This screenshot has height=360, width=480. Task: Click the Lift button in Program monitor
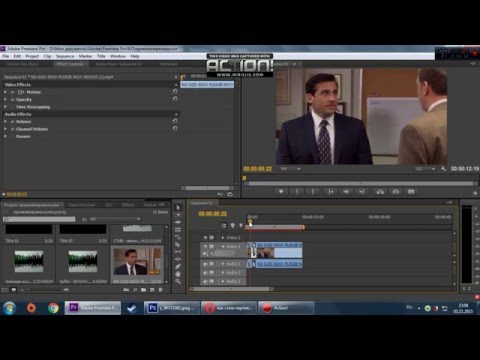point(380,192)
